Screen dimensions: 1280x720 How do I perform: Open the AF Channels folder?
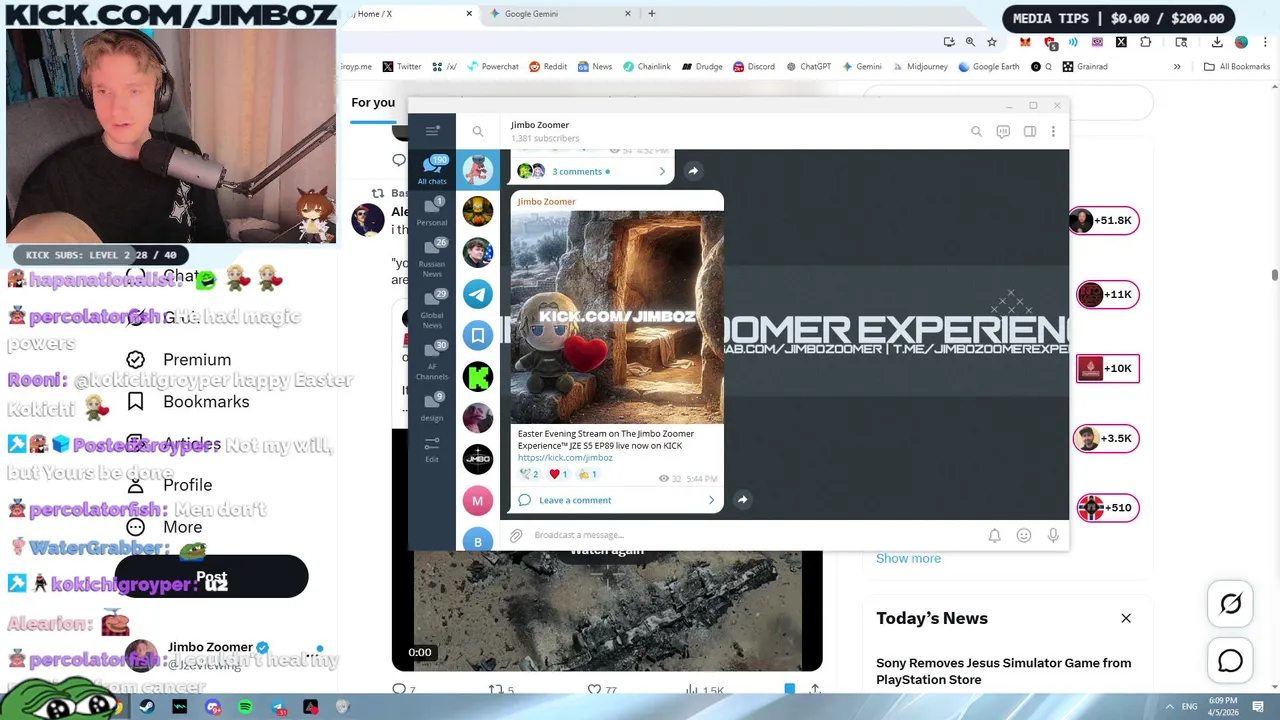tap(432, 361)
